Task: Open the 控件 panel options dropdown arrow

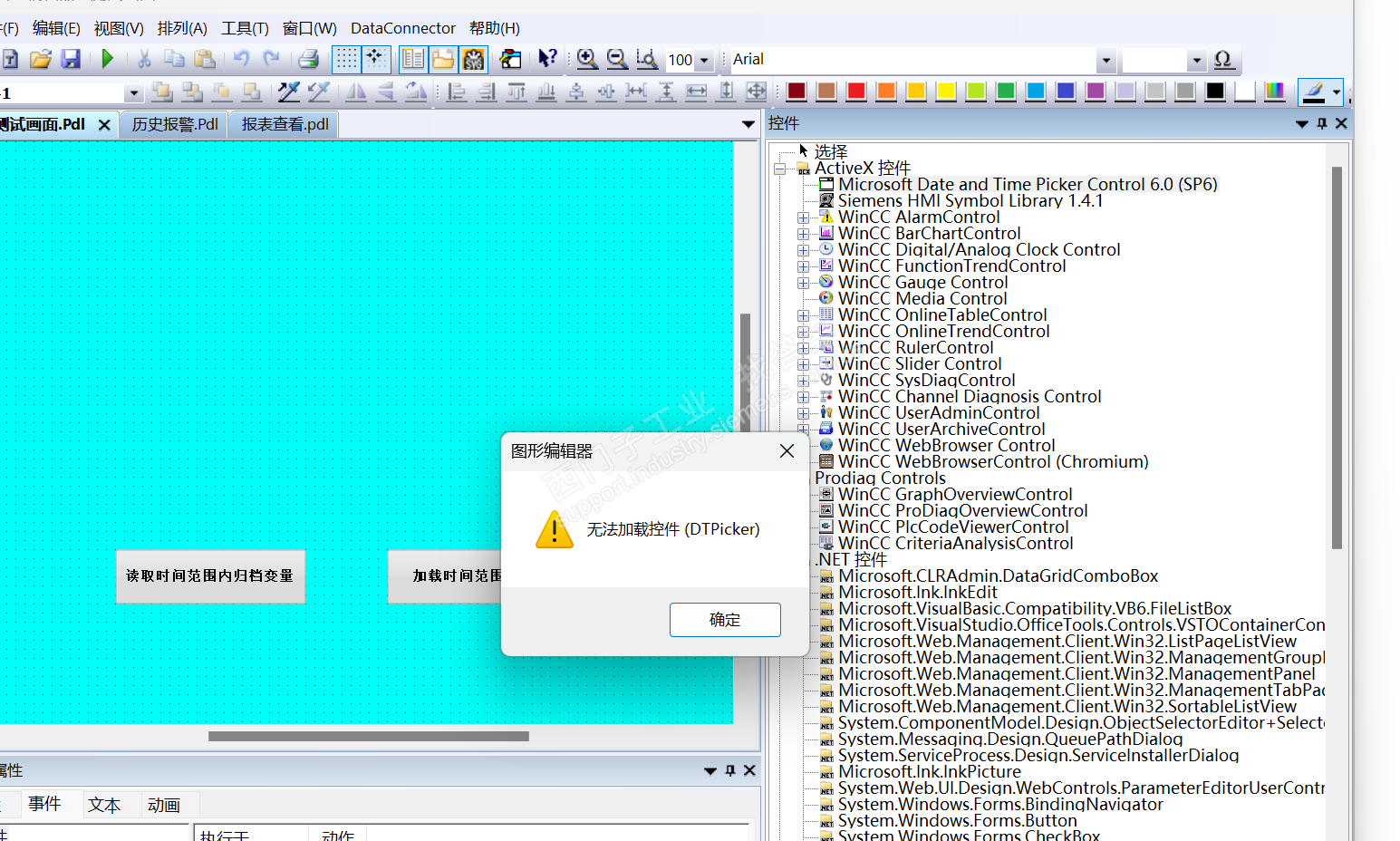Action: tap(1302, 123)
